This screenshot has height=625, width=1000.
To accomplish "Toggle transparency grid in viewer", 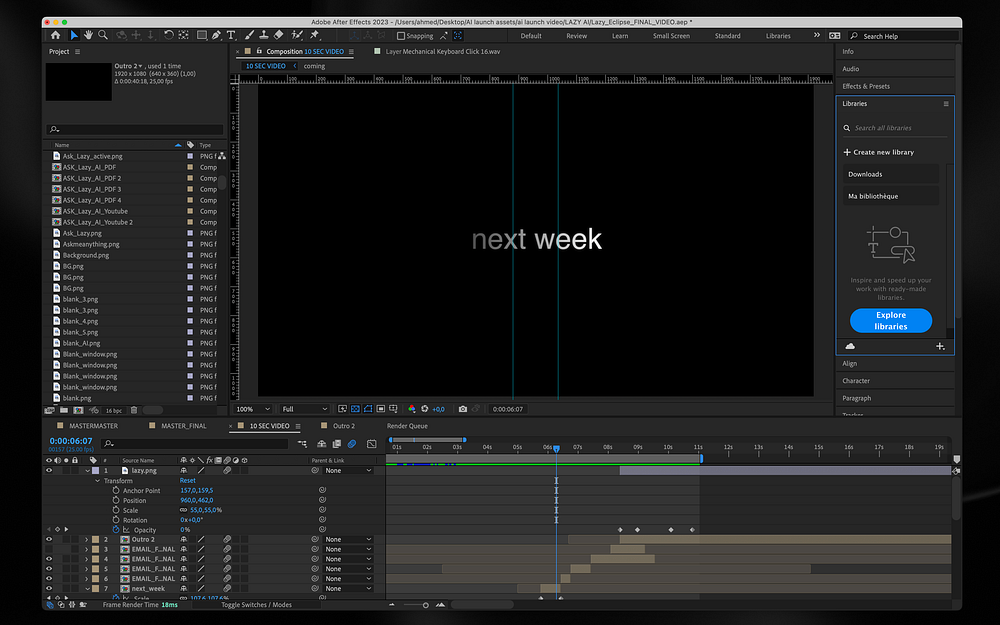I will [x=356, y=409].
